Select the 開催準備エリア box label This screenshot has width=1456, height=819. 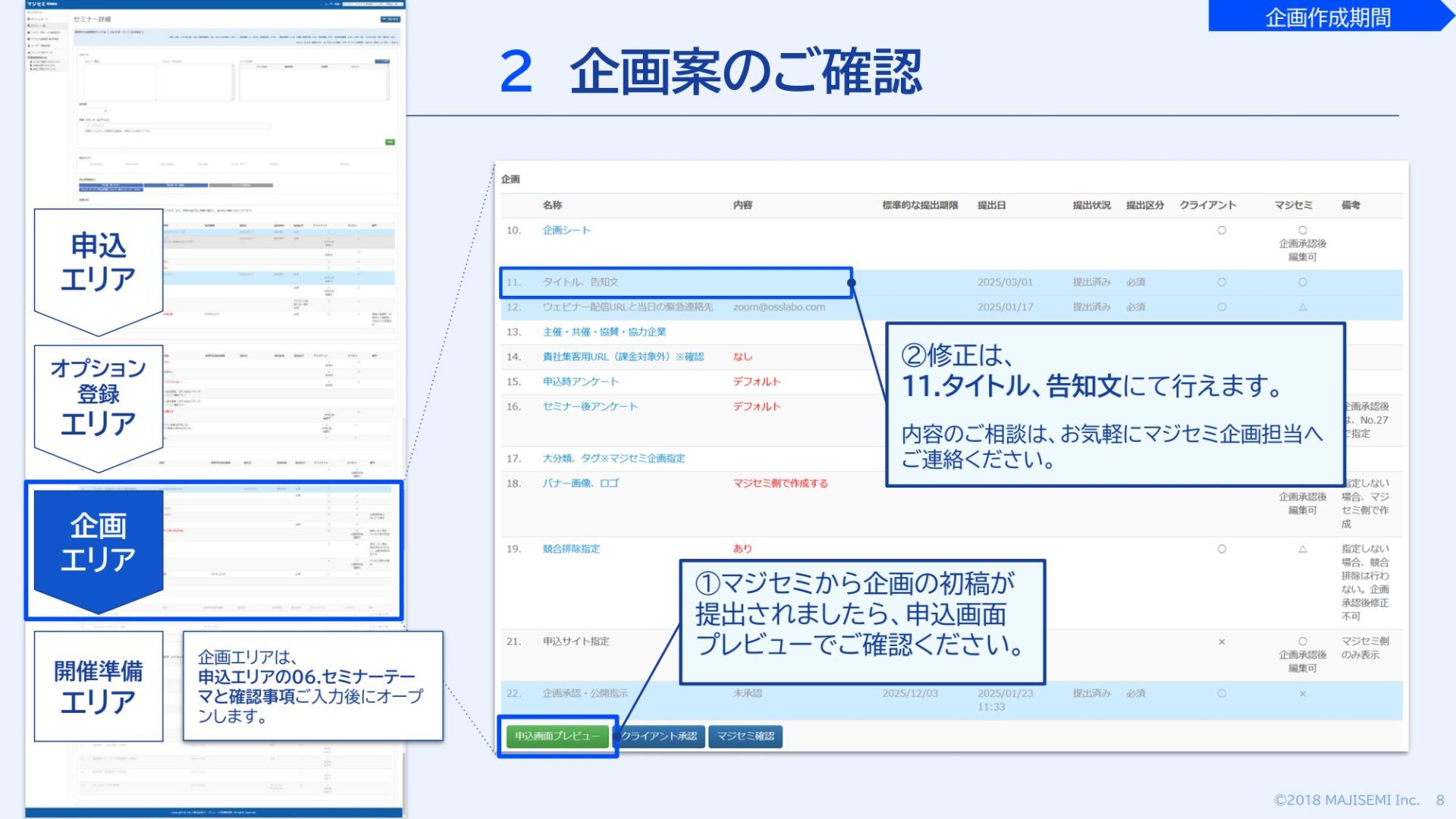[x=99, y=686]
